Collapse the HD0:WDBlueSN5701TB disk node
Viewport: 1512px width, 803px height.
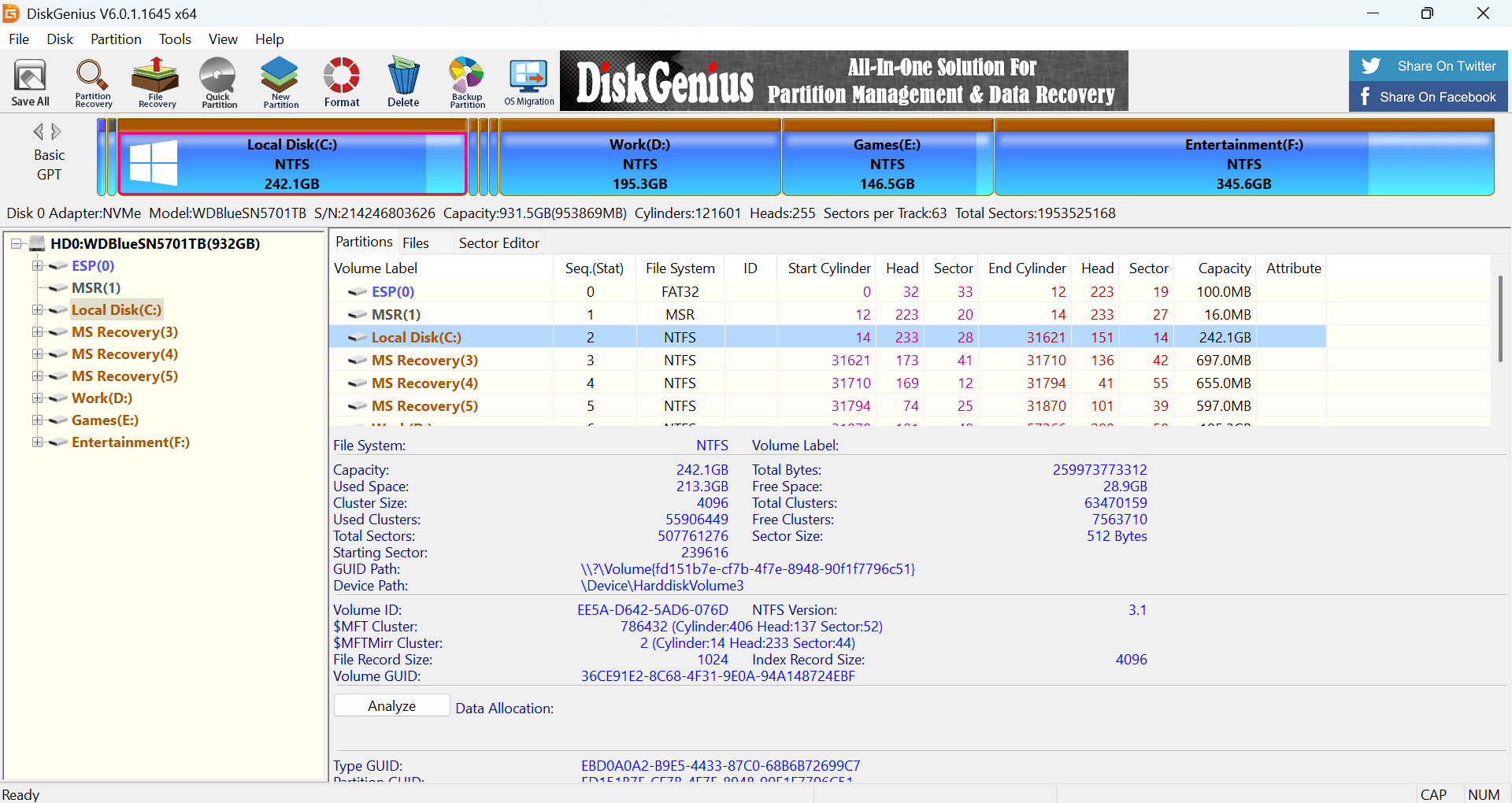pos(16,244)
